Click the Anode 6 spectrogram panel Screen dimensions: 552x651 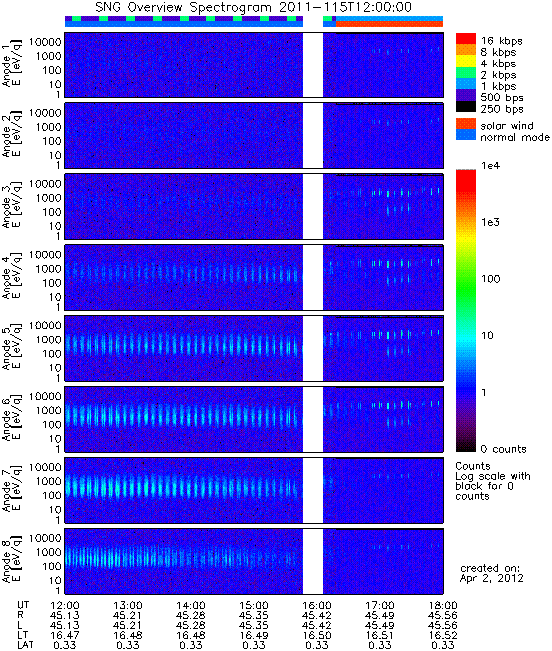point(254,419)
